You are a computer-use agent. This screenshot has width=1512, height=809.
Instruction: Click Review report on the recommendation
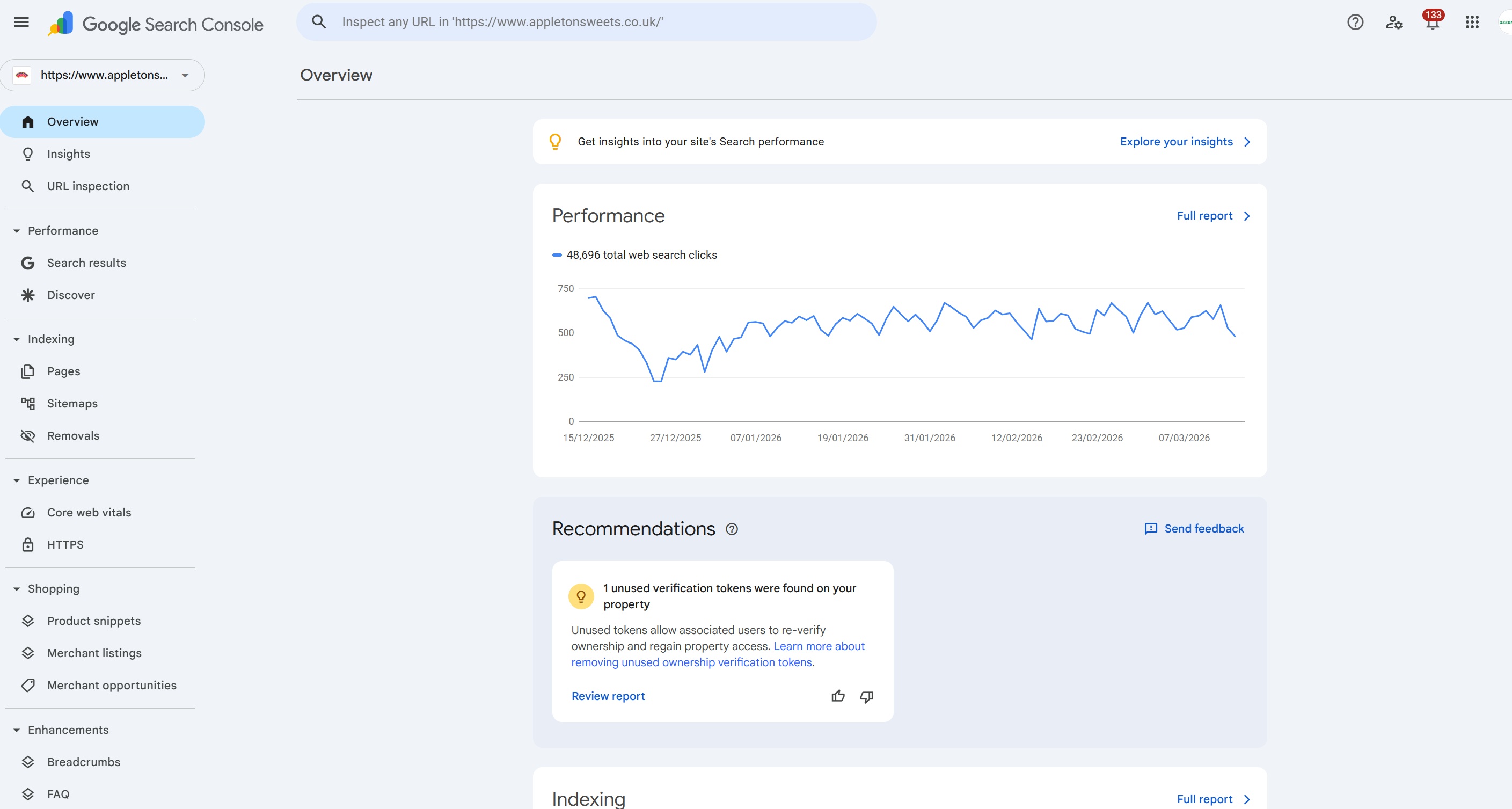(x=608, y=696)
